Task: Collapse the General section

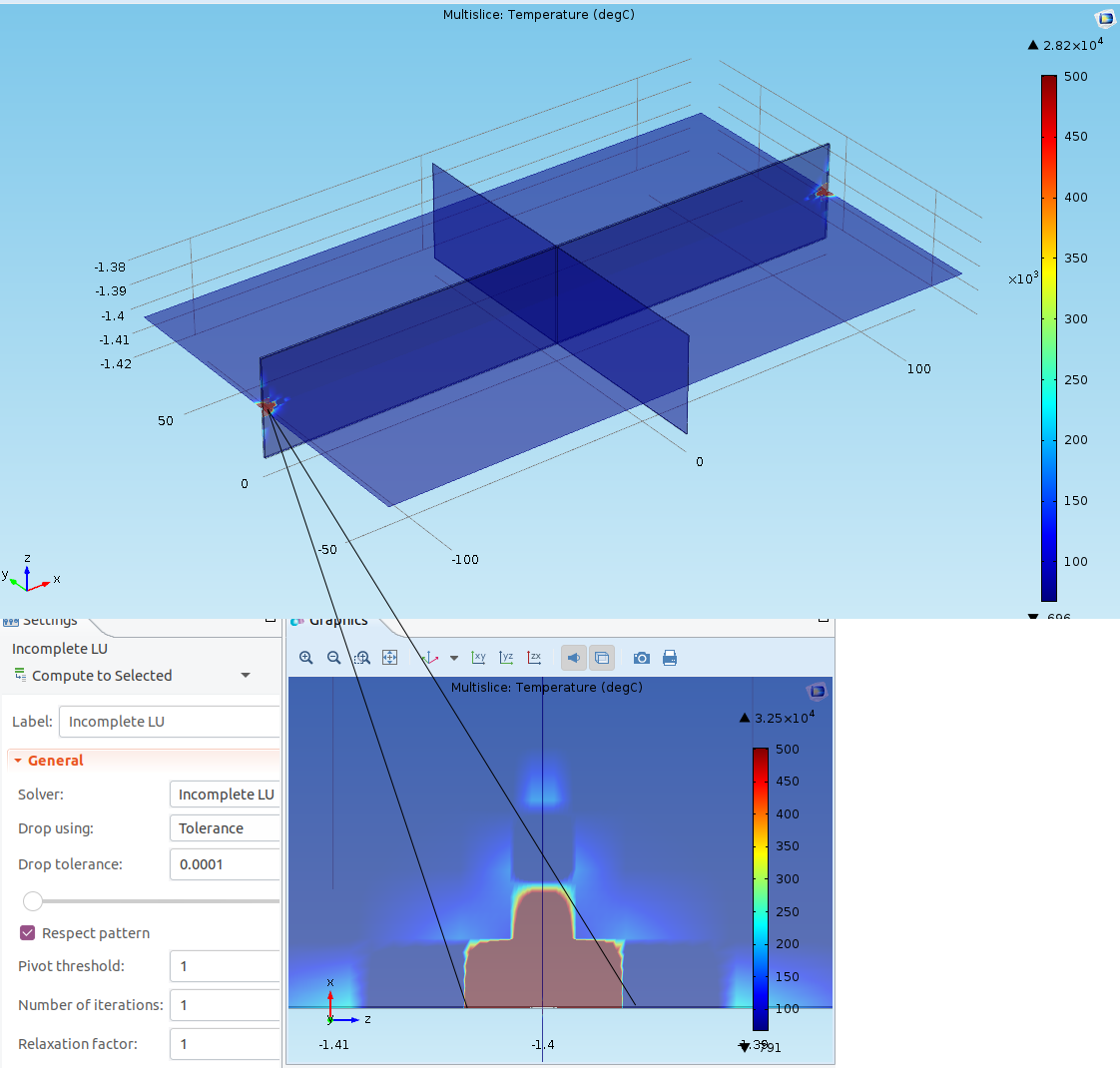Action: click(18, 761)
